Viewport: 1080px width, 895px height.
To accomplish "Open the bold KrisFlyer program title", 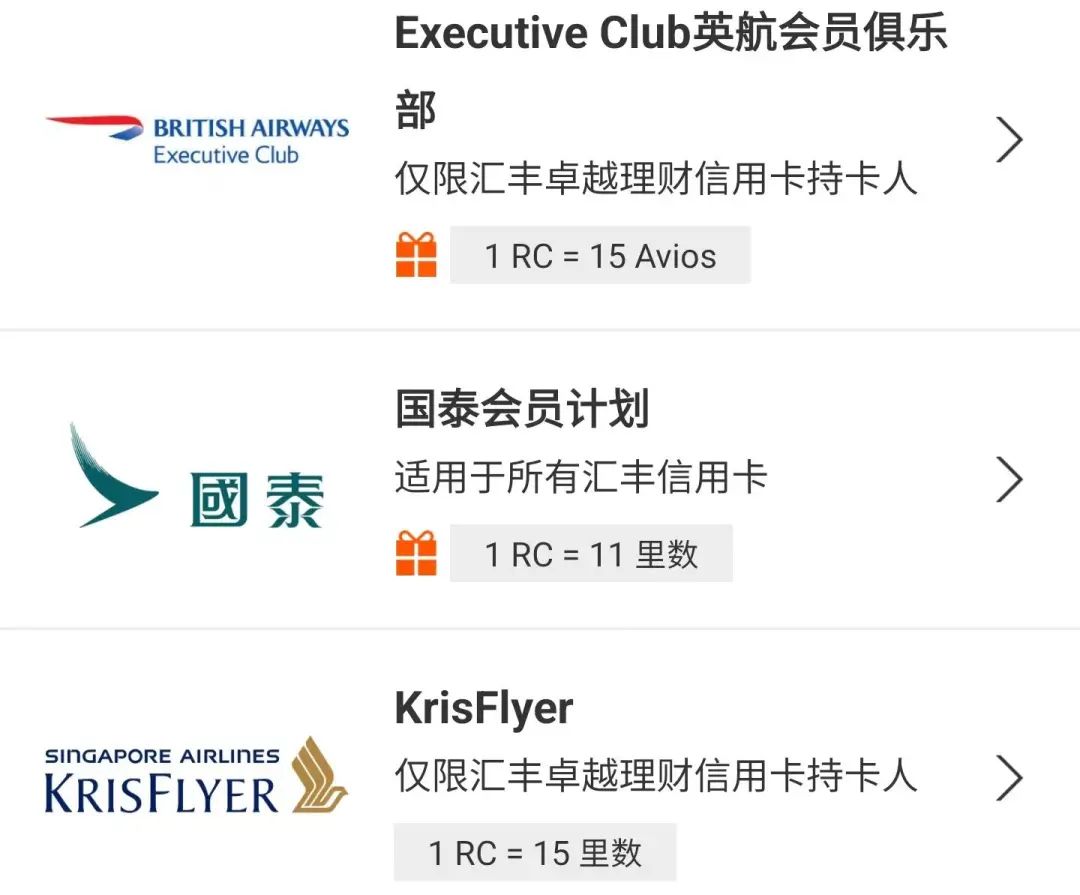I will 484,709.
